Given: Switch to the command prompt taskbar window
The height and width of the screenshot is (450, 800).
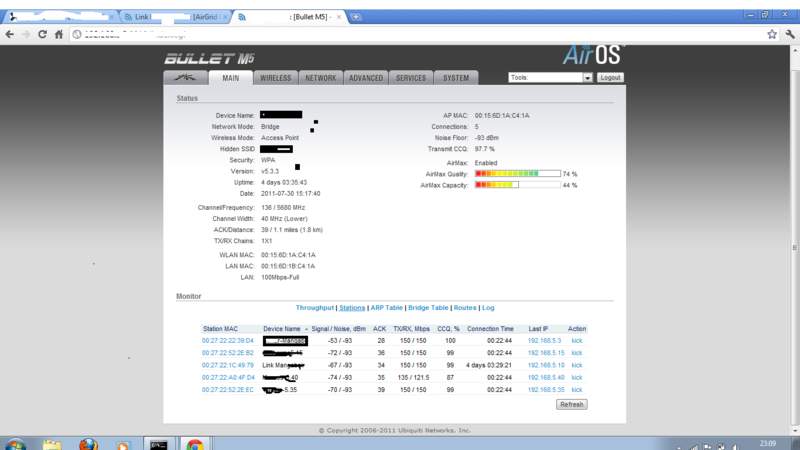Looking at the screenshot, I should coord(159,443).
